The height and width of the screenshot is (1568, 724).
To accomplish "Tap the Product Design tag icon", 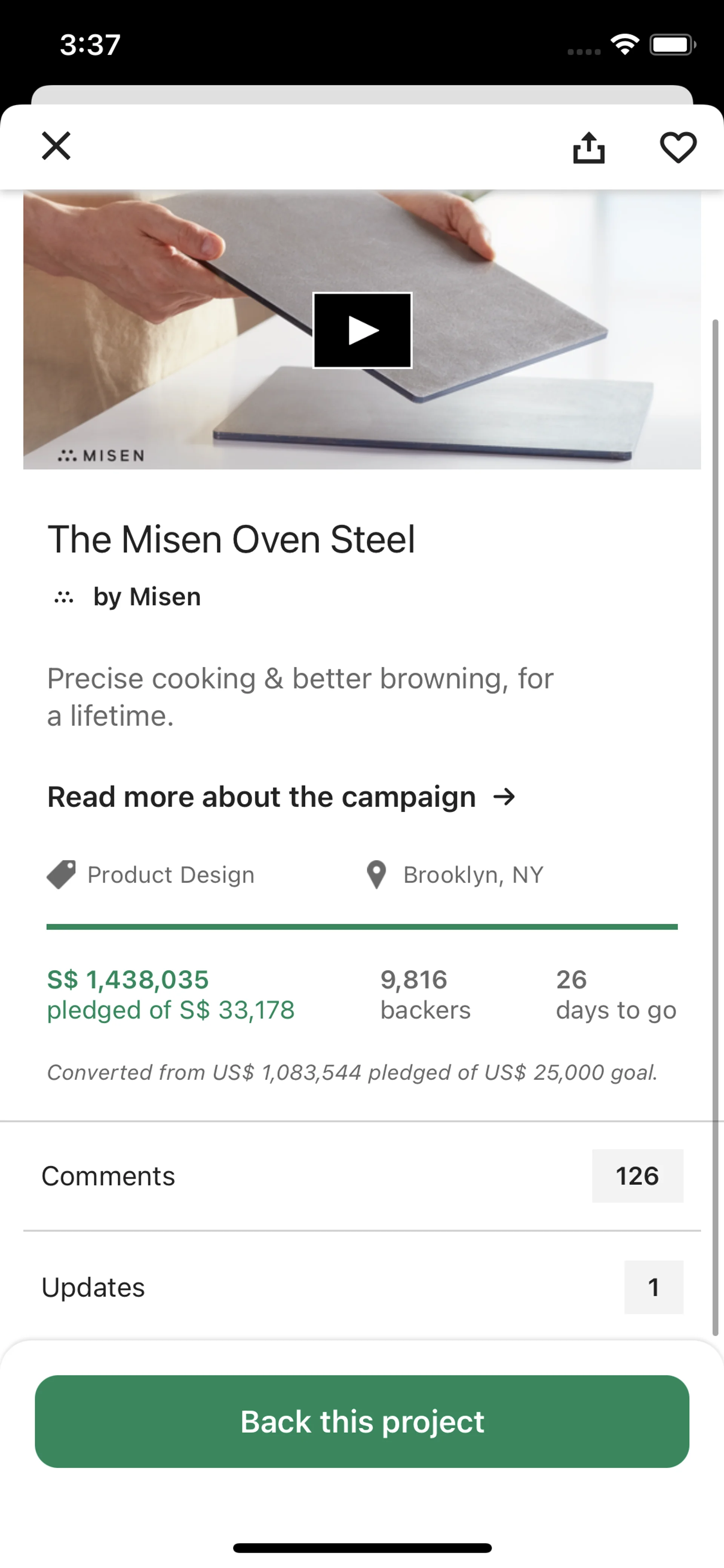I will [61, 875].
